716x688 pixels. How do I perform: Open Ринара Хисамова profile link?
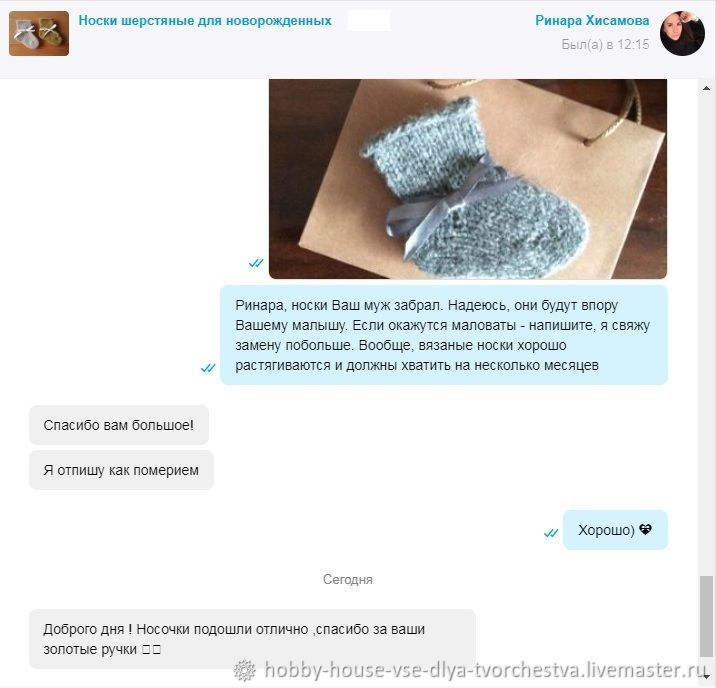592,21
